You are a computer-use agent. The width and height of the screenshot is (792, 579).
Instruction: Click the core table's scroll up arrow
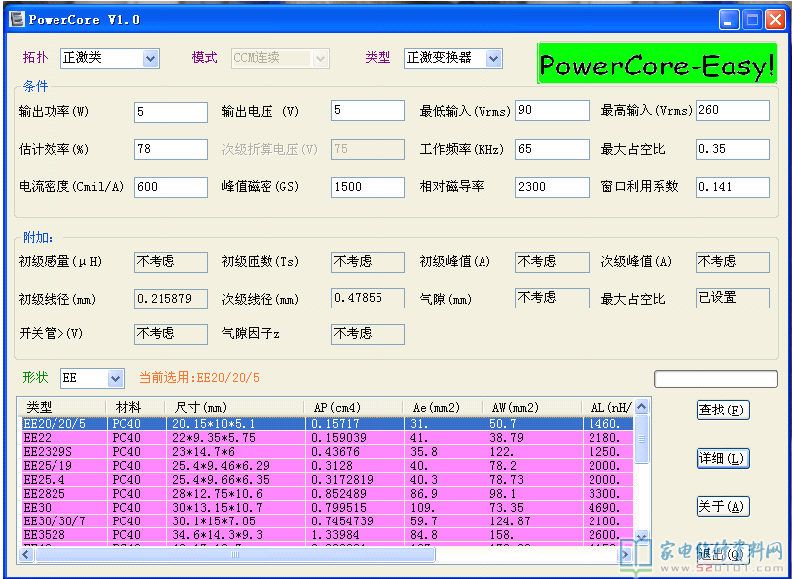[641, 406]
